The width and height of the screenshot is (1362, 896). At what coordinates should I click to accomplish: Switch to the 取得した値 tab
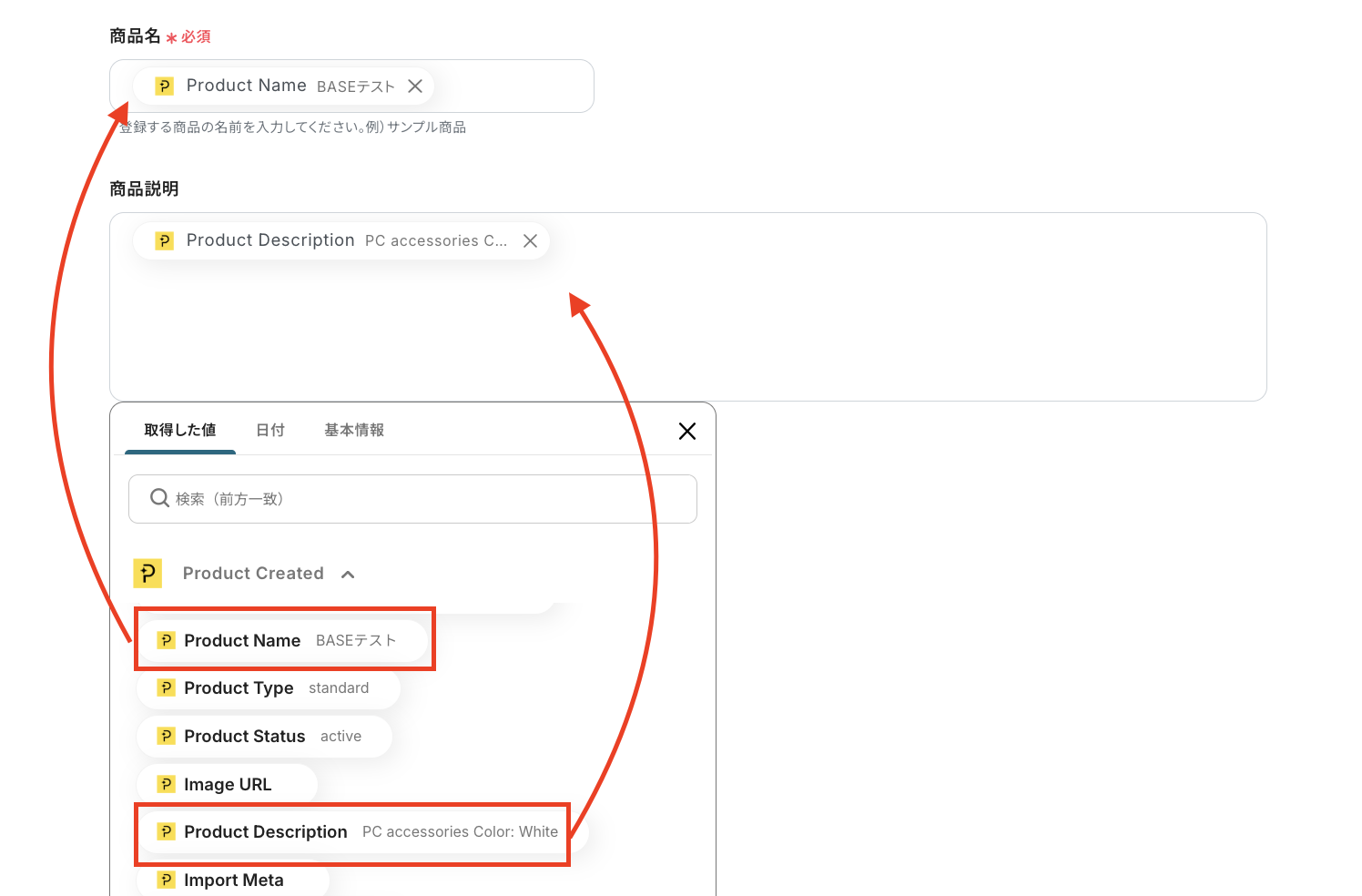tap(180, 430)
